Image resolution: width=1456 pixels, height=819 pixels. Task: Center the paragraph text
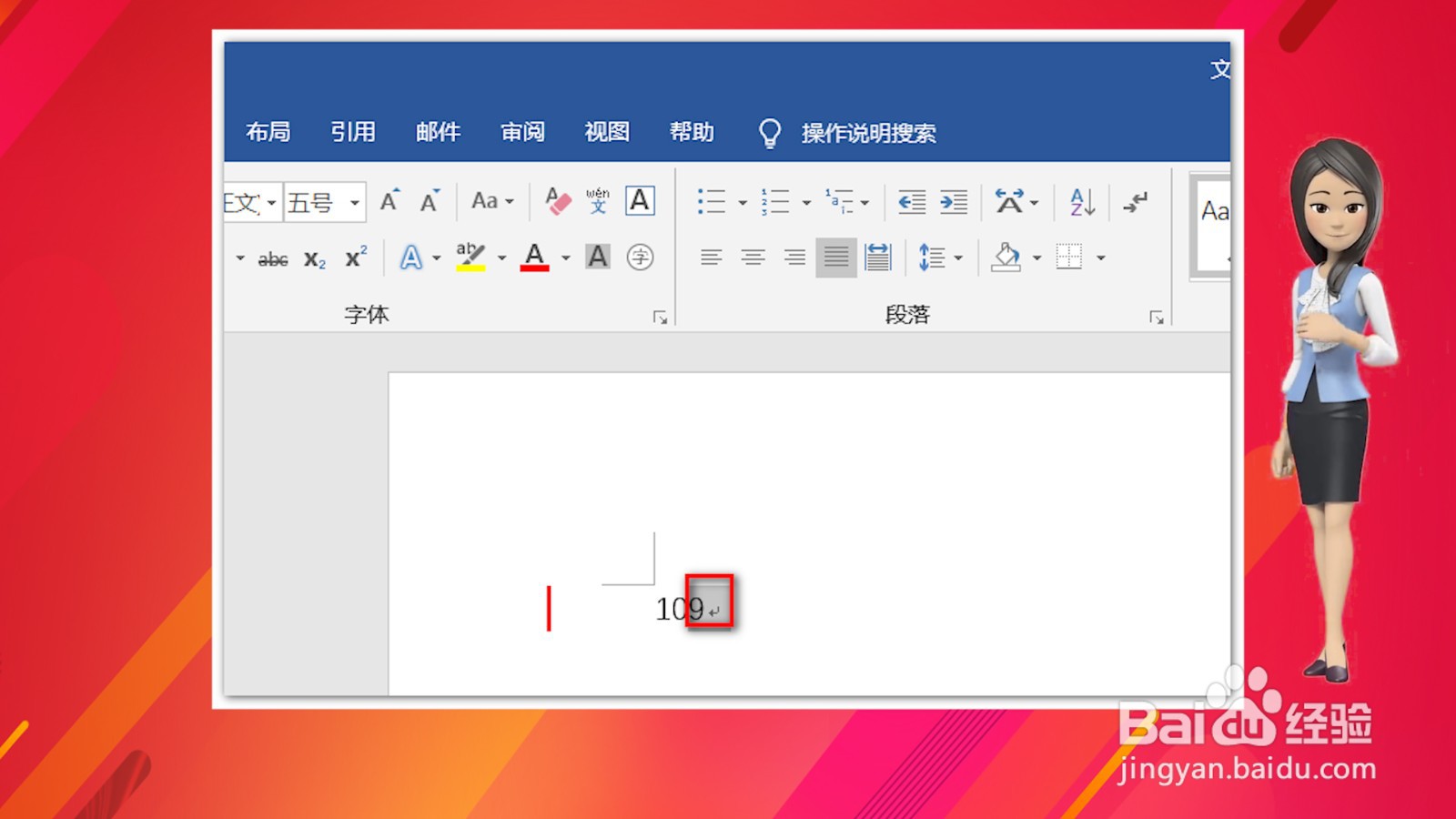pyautogui.click(x=753, y=258)
